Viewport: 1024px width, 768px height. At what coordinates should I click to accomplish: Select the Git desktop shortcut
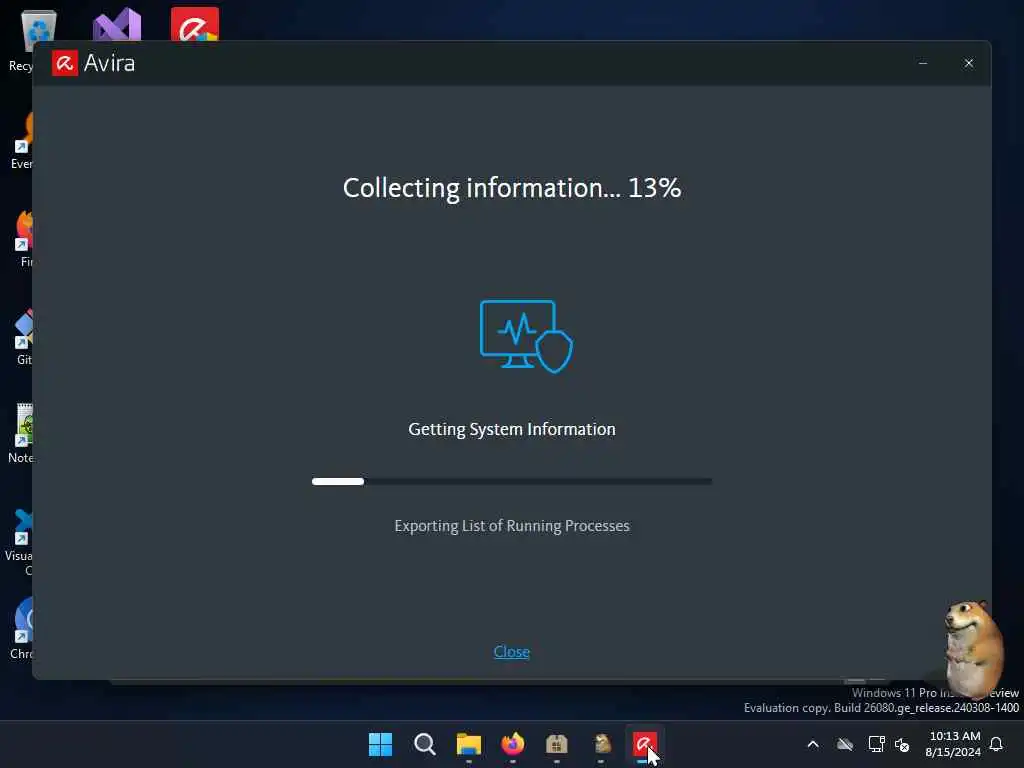click(24, 337)
